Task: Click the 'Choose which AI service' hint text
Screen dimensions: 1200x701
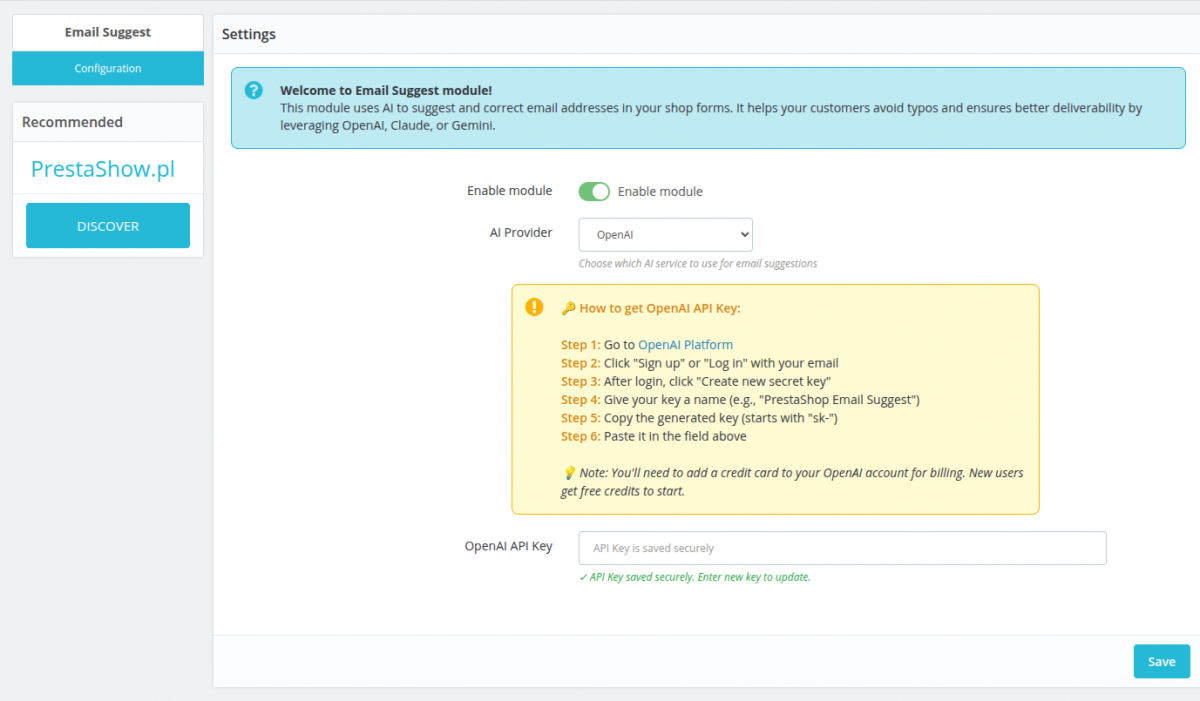Action: [x=698, y=264]
